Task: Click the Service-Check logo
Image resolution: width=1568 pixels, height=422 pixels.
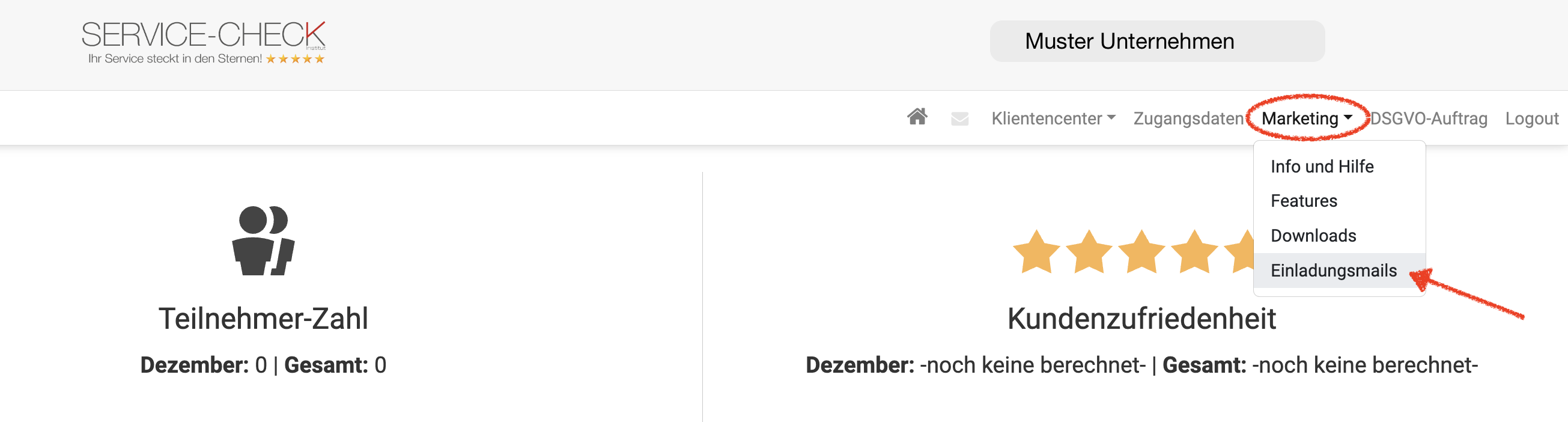Action: (x=204, y=43)
